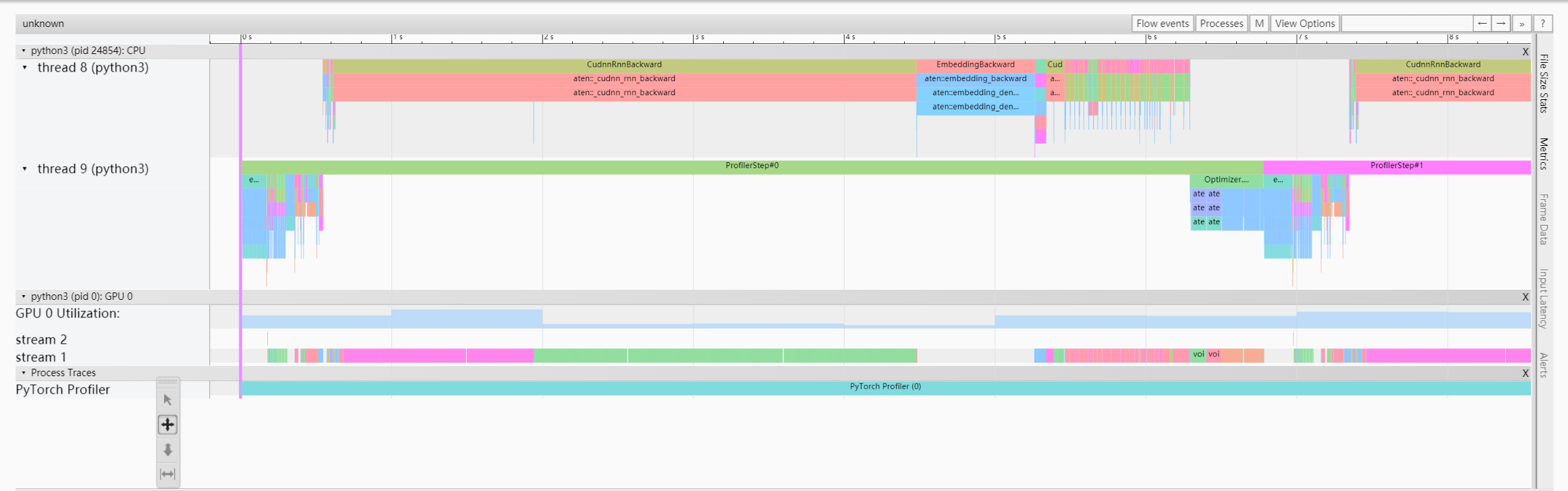
Task: Click the Processes button
Action: point(1221,24)
